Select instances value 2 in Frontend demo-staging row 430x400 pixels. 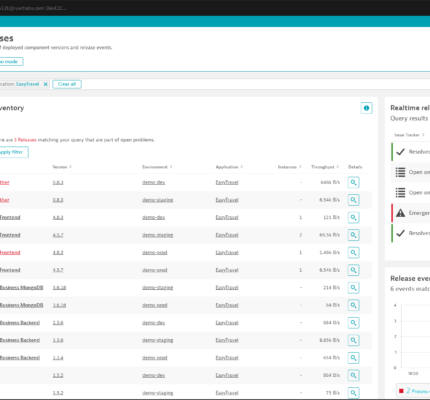[300, 235]
